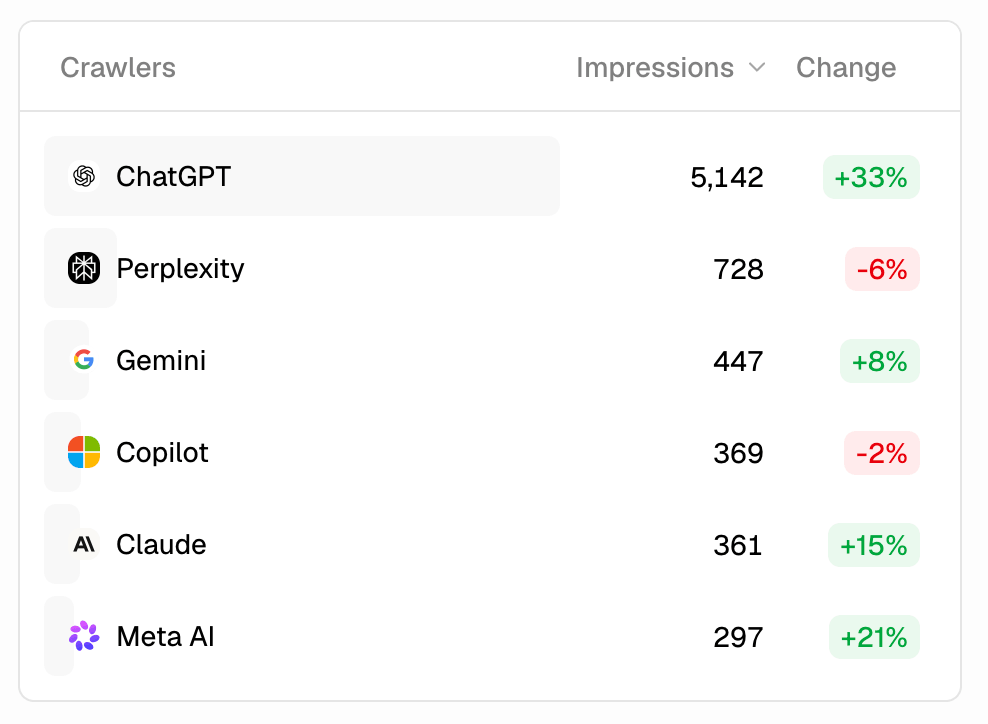988x724 pixels.
Task: Click the Gemini Google logo icon
Action: pos(84,360)
